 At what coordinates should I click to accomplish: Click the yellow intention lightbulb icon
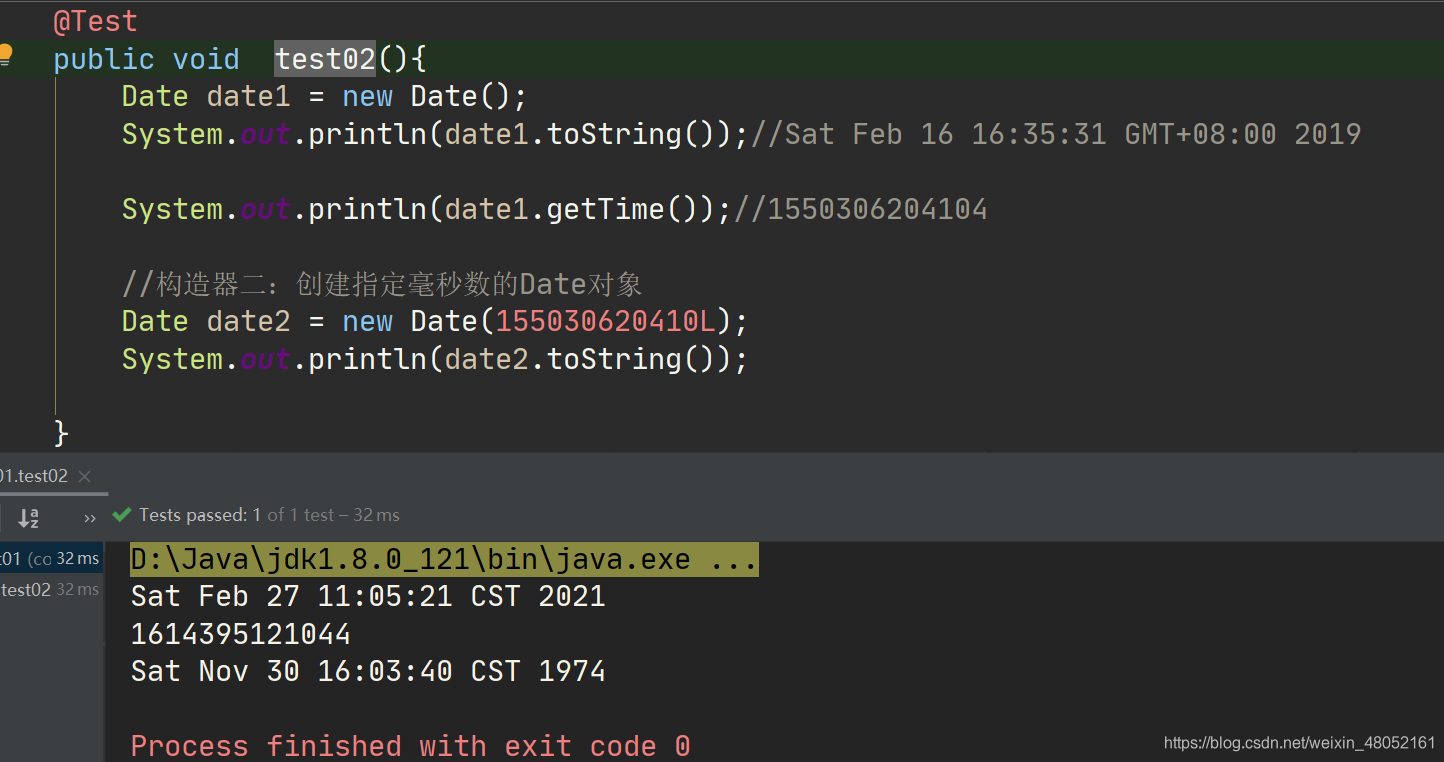click(x=5, y=54)
